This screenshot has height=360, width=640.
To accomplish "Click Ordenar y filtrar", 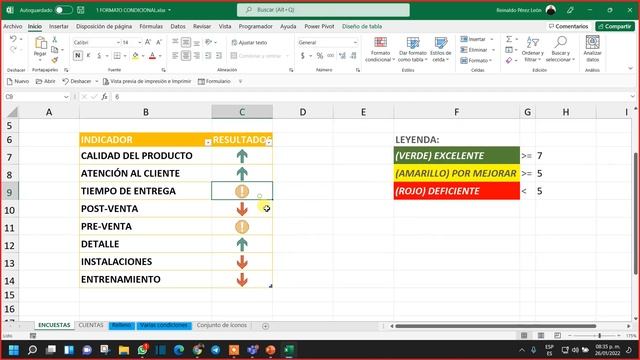I will (x=532, y=49).
